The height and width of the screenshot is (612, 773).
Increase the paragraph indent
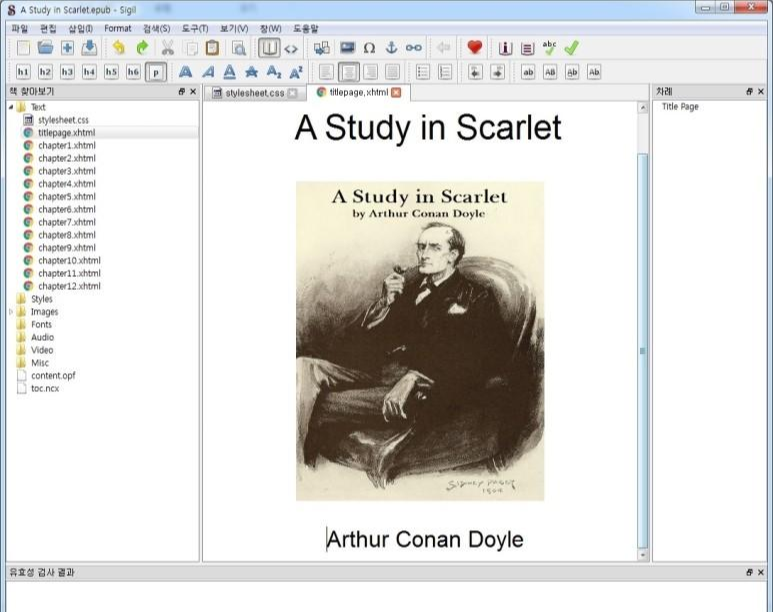[497, 72]
